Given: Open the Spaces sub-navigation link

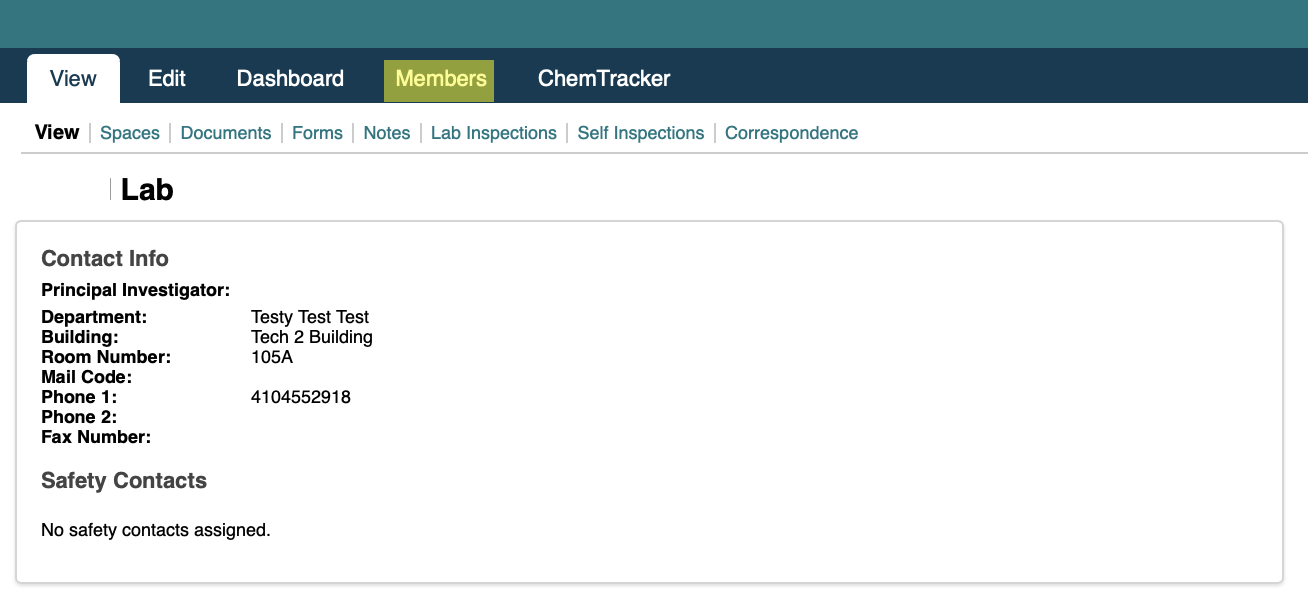Looking at the screenshot, I should pyautogui.click(x=130, y=133).
